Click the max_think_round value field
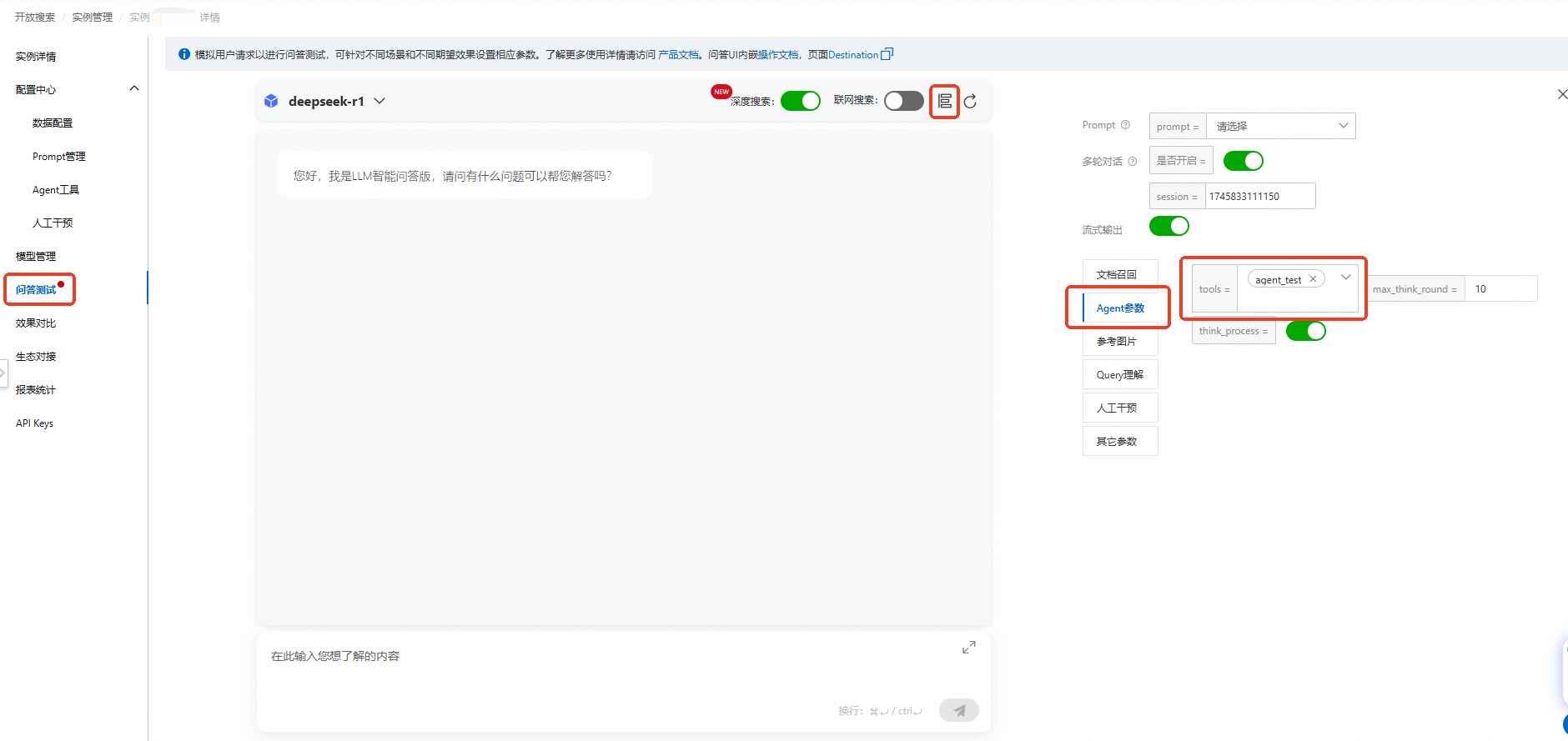Viewport: 1568px width, 741px height. (1500, 288)
